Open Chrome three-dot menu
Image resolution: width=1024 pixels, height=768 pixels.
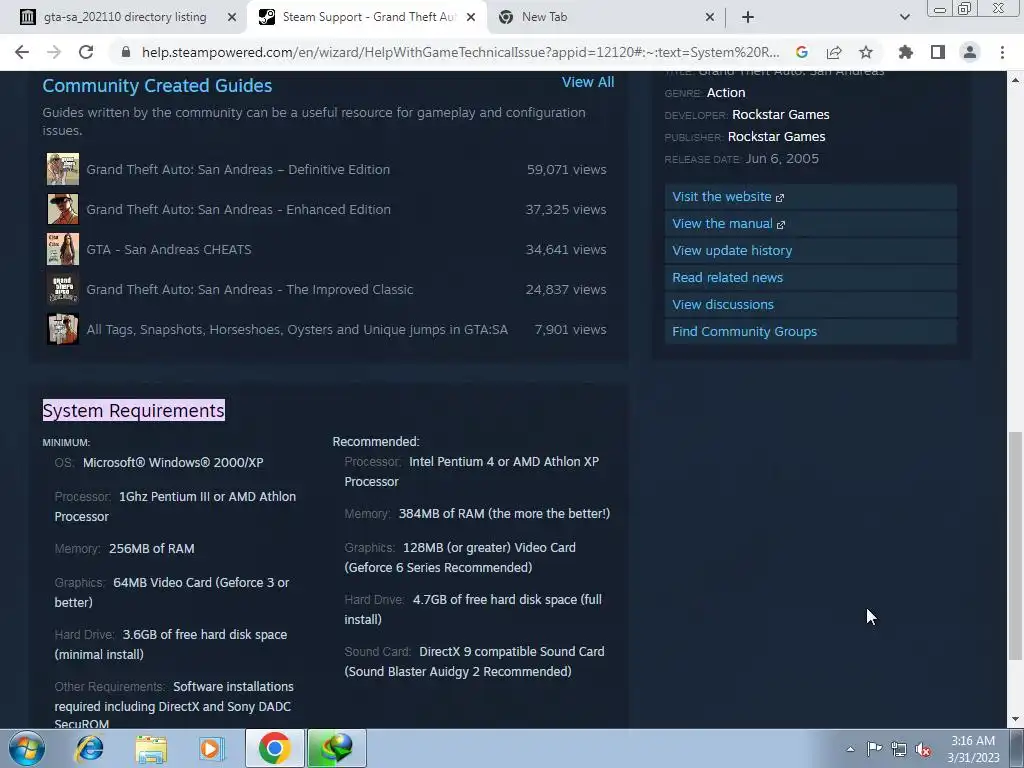point(1002,52)
